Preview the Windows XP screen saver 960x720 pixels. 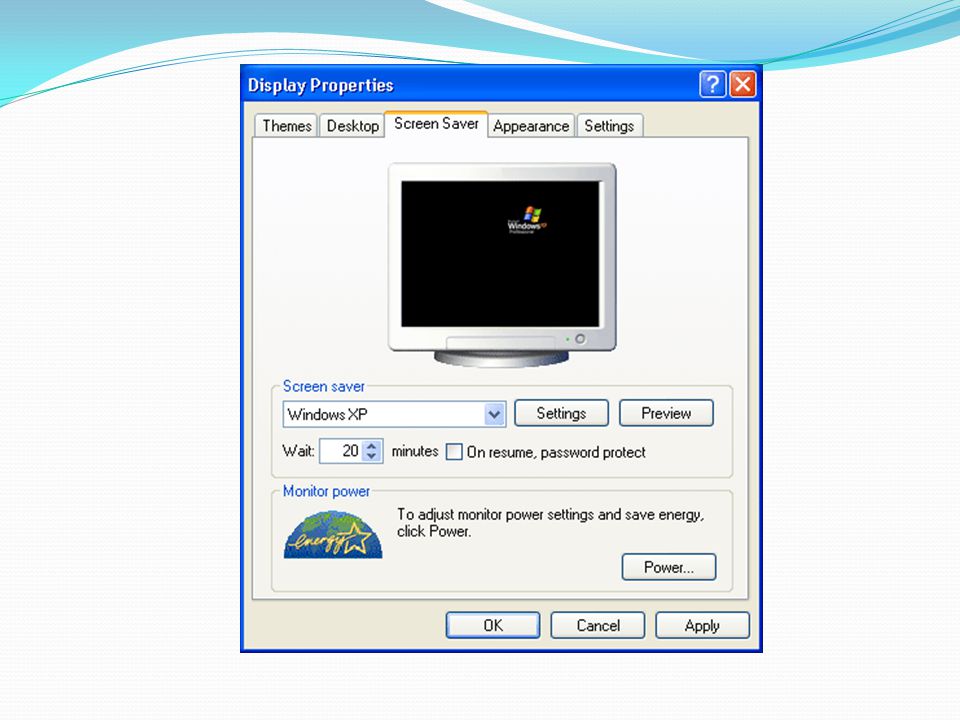[x=666, y=413]
